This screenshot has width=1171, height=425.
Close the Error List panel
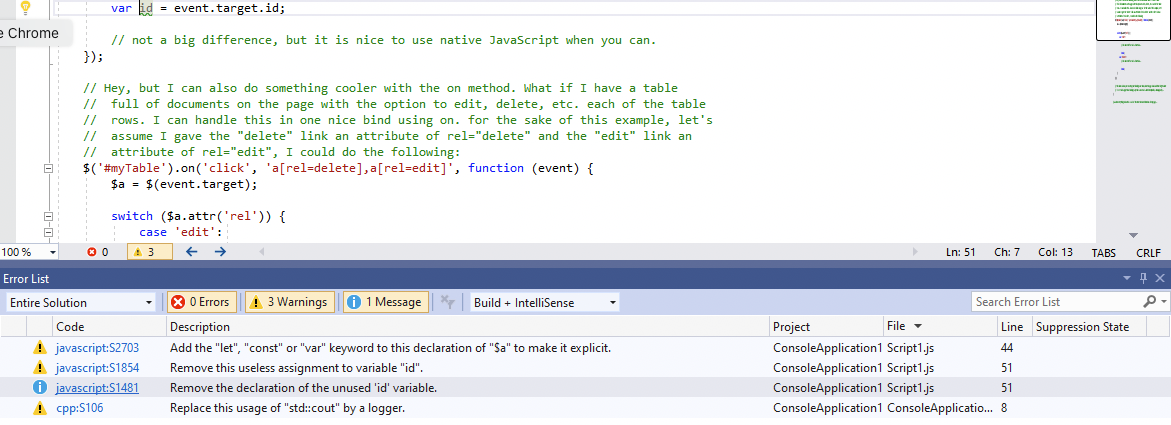[1160, 278]
